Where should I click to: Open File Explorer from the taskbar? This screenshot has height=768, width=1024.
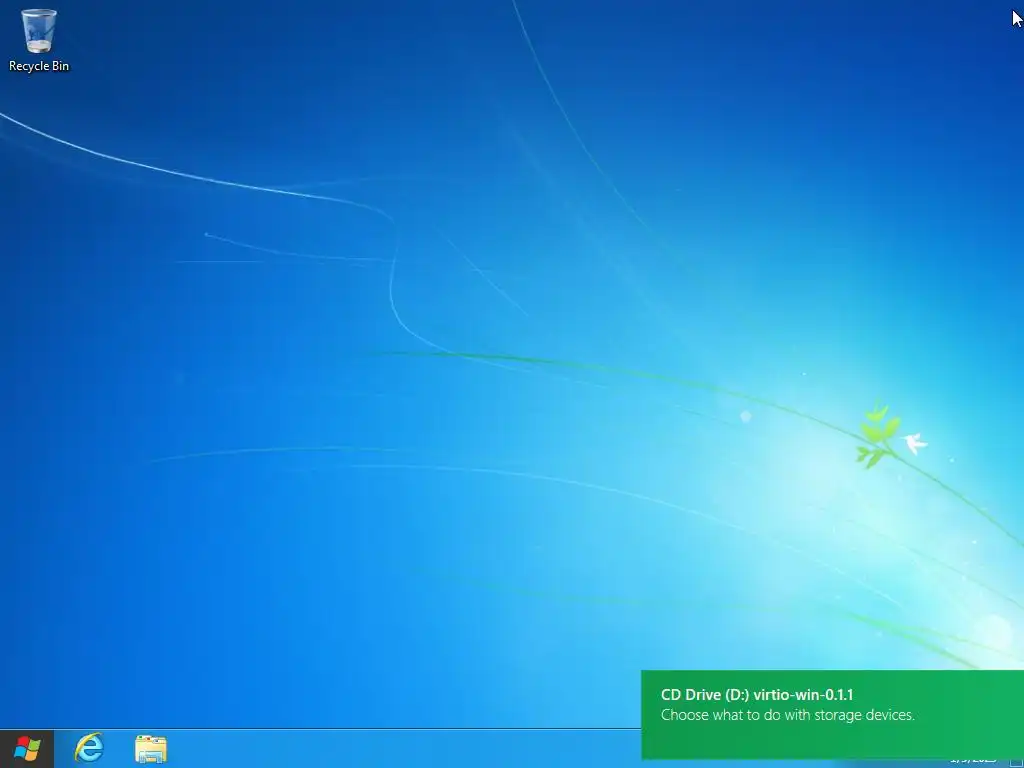pyautogui.click(x=151, y=748)
